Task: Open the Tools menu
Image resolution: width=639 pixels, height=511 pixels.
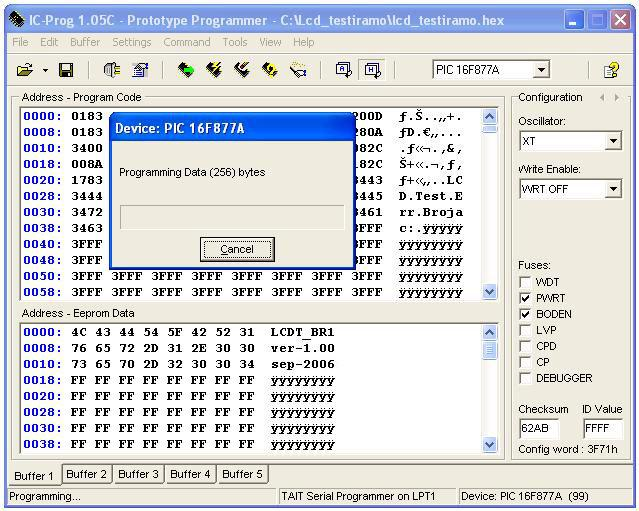Action: pyautogui.click(x=235, y=42)
